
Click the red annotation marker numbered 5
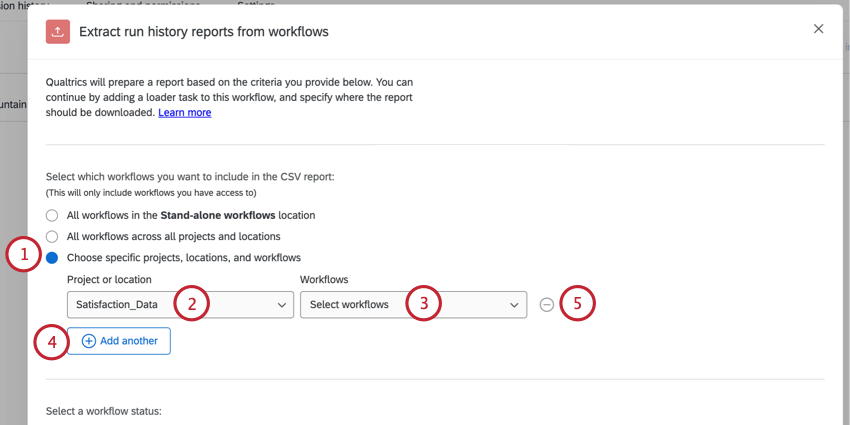click(577, 304)
